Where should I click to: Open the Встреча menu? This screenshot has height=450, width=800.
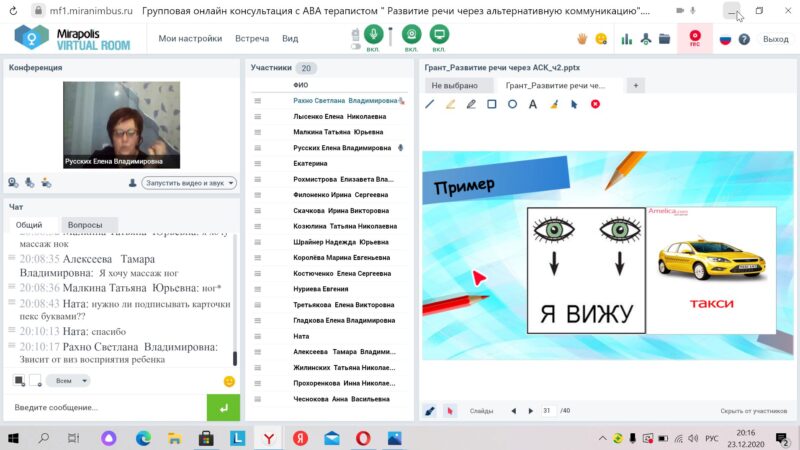pyautogui.click(x=252, y=38)
